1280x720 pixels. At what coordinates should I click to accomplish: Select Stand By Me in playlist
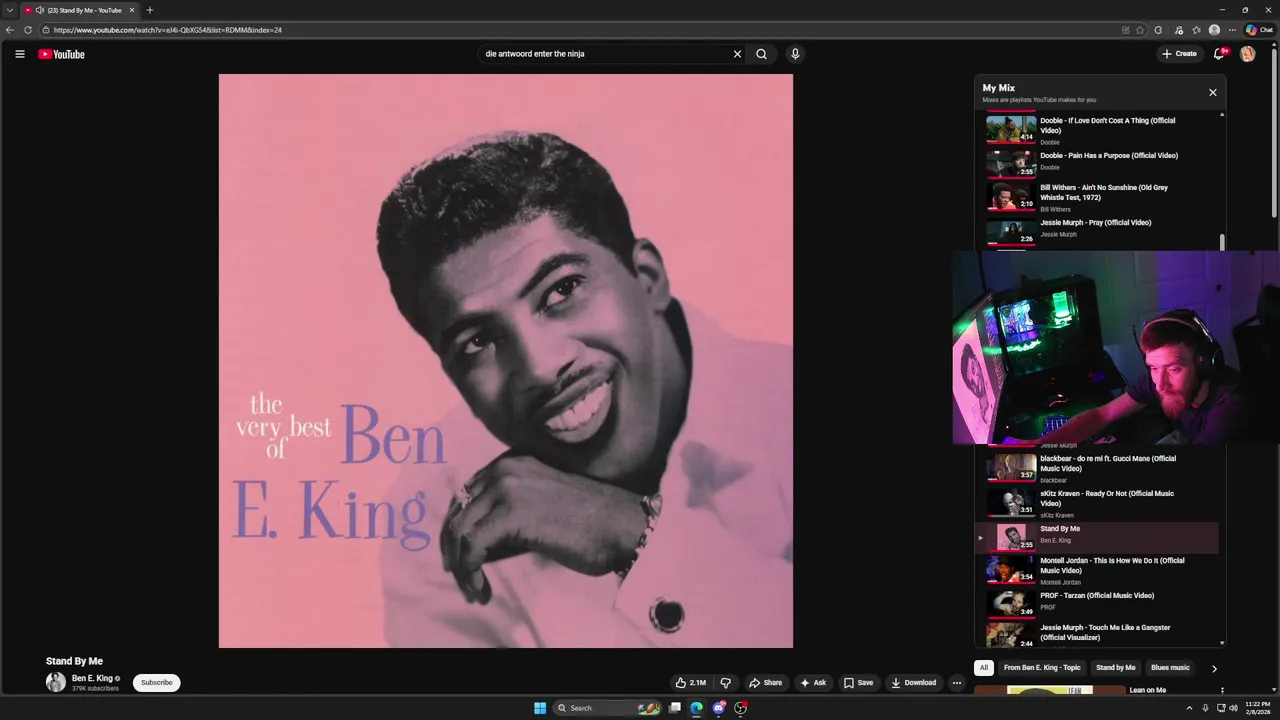coord(1096,537)
